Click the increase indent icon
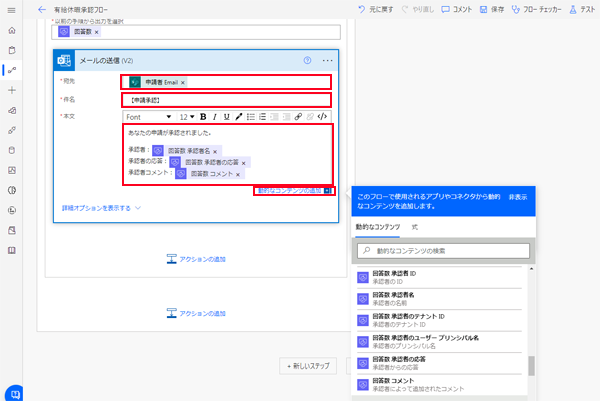This screenshot has height=401, width=600. [x=286, y=117]
